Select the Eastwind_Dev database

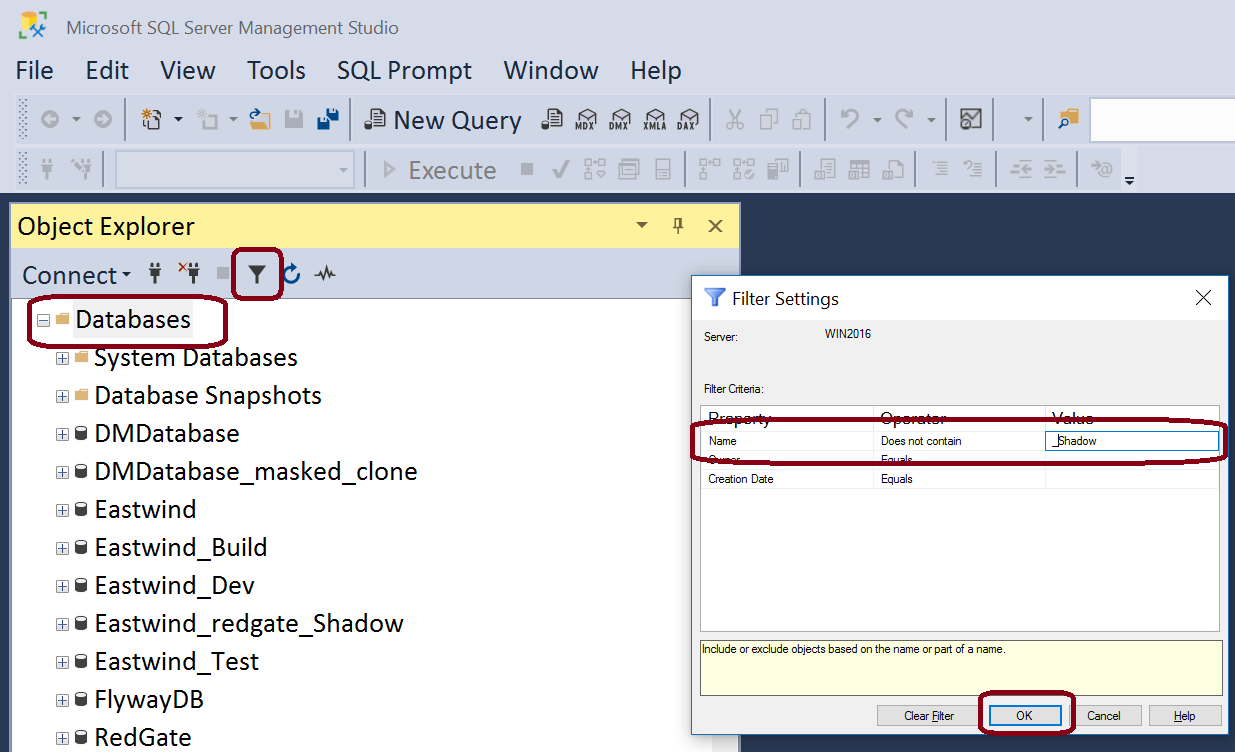click(174, 586)
